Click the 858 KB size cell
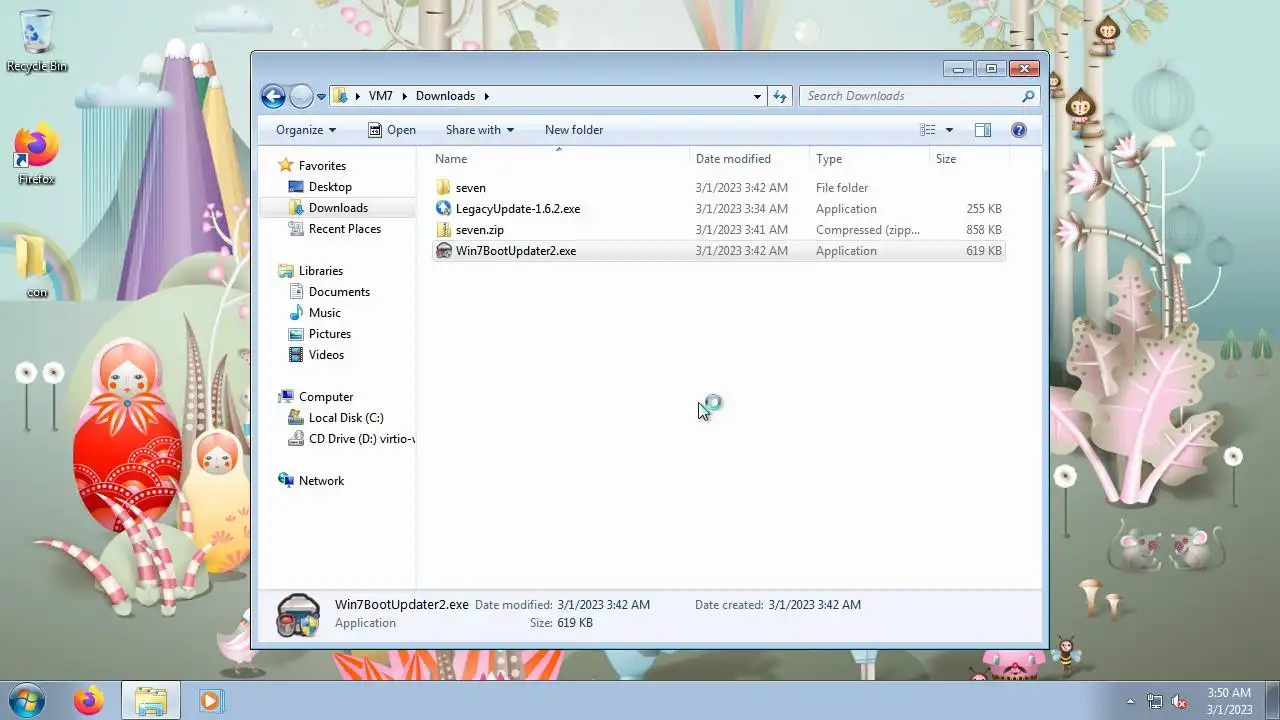The width and height of the screenshot is (1280, 720). (984, 230)
